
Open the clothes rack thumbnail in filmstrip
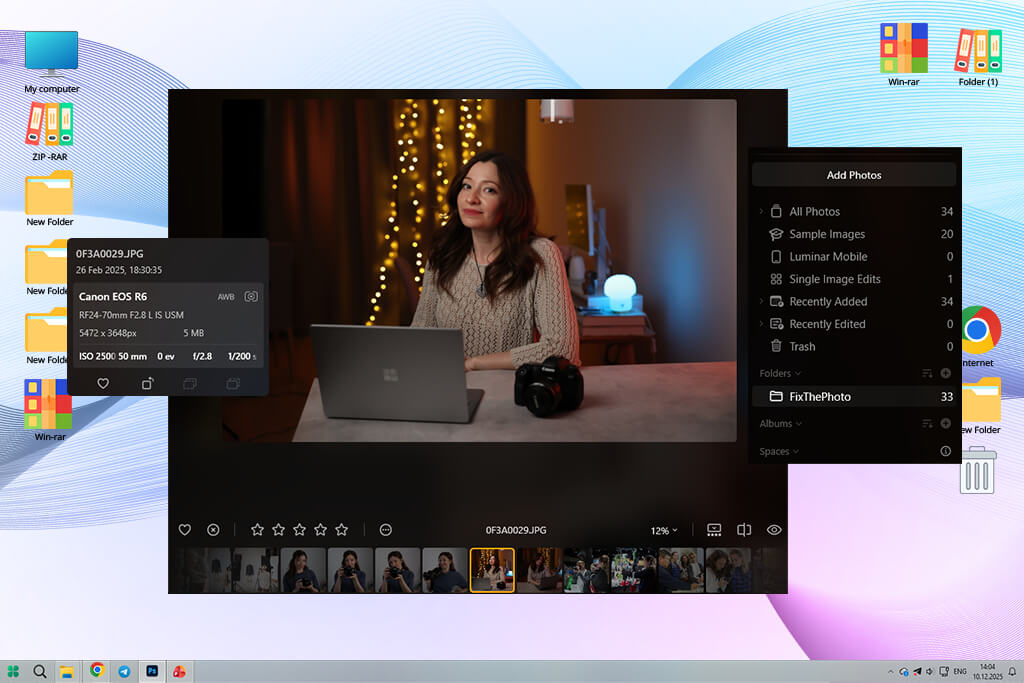(255, 570)
